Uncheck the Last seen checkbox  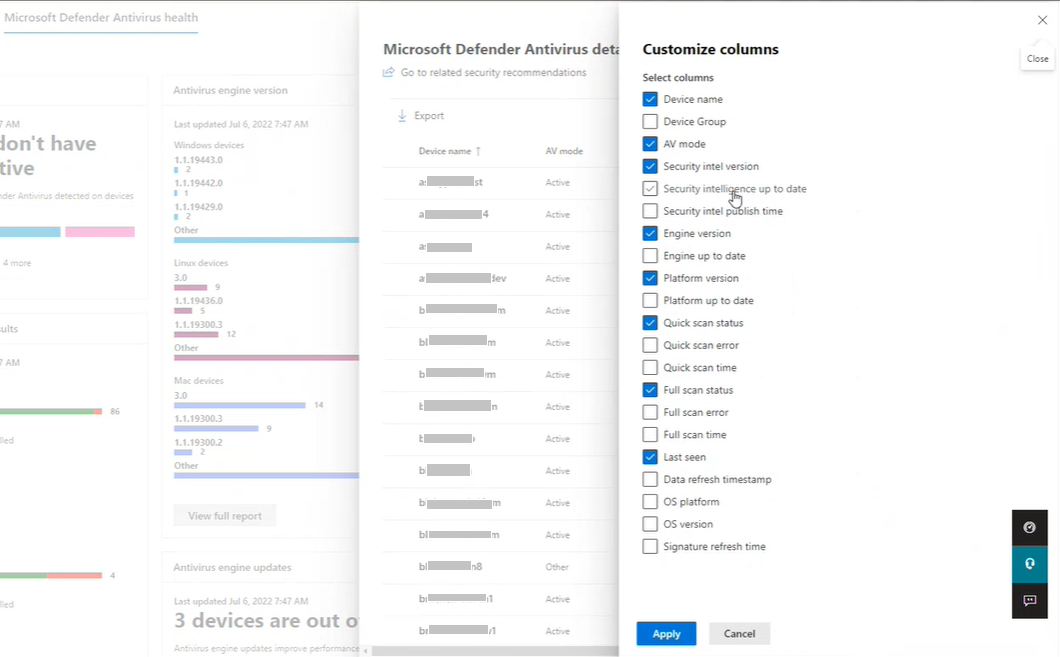(650, 457)
